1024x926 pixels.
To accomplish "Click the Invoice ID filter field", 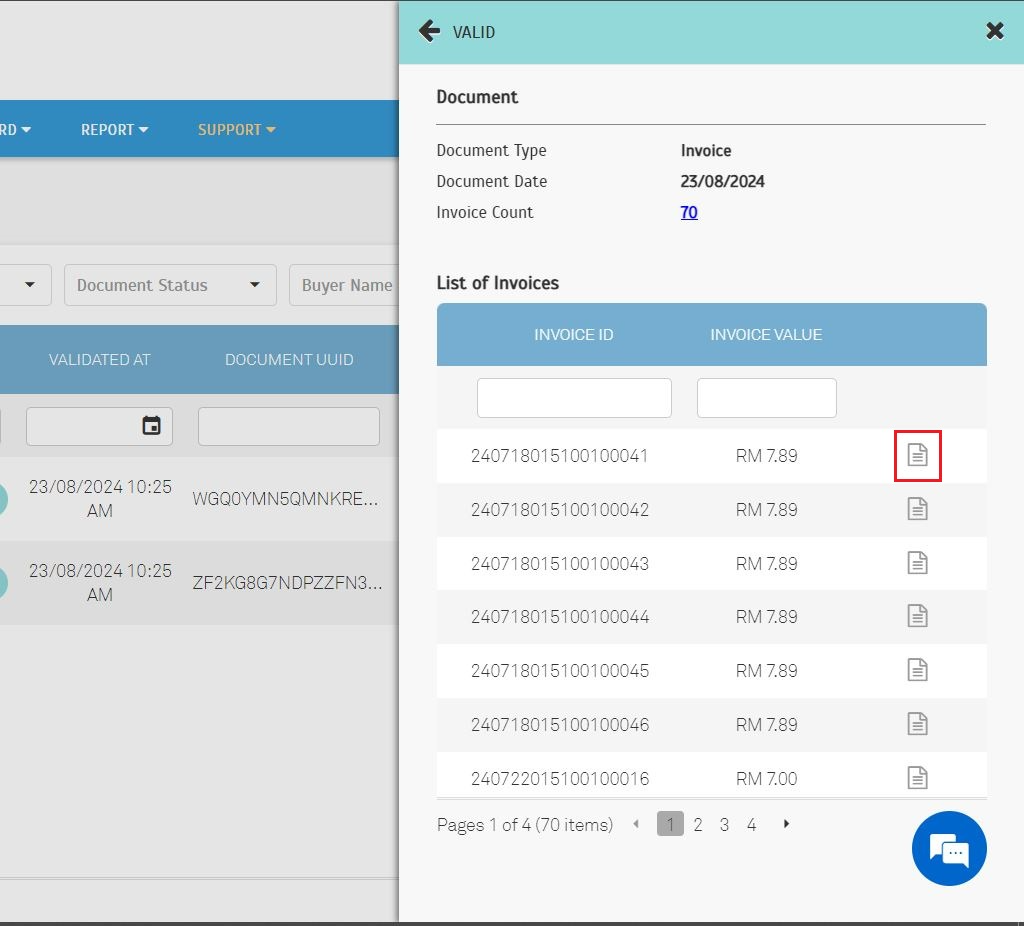I will click(x=574, y=398).
